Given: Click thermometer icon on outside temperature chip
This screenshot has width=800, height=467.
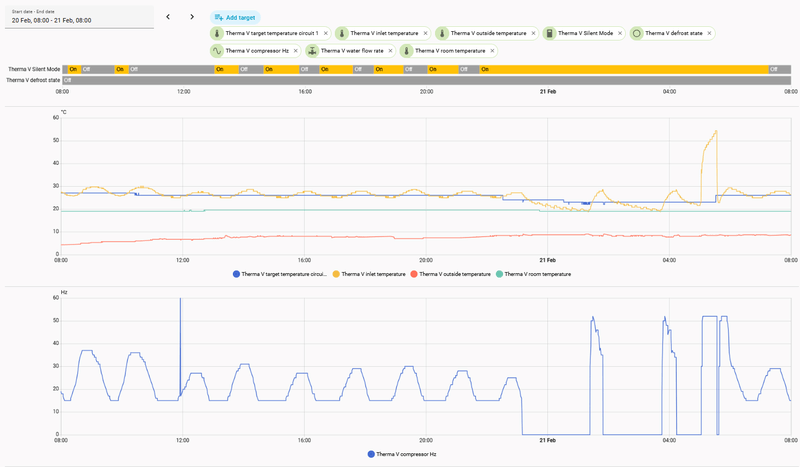Looking at the screenshot, I should point(442,33).
